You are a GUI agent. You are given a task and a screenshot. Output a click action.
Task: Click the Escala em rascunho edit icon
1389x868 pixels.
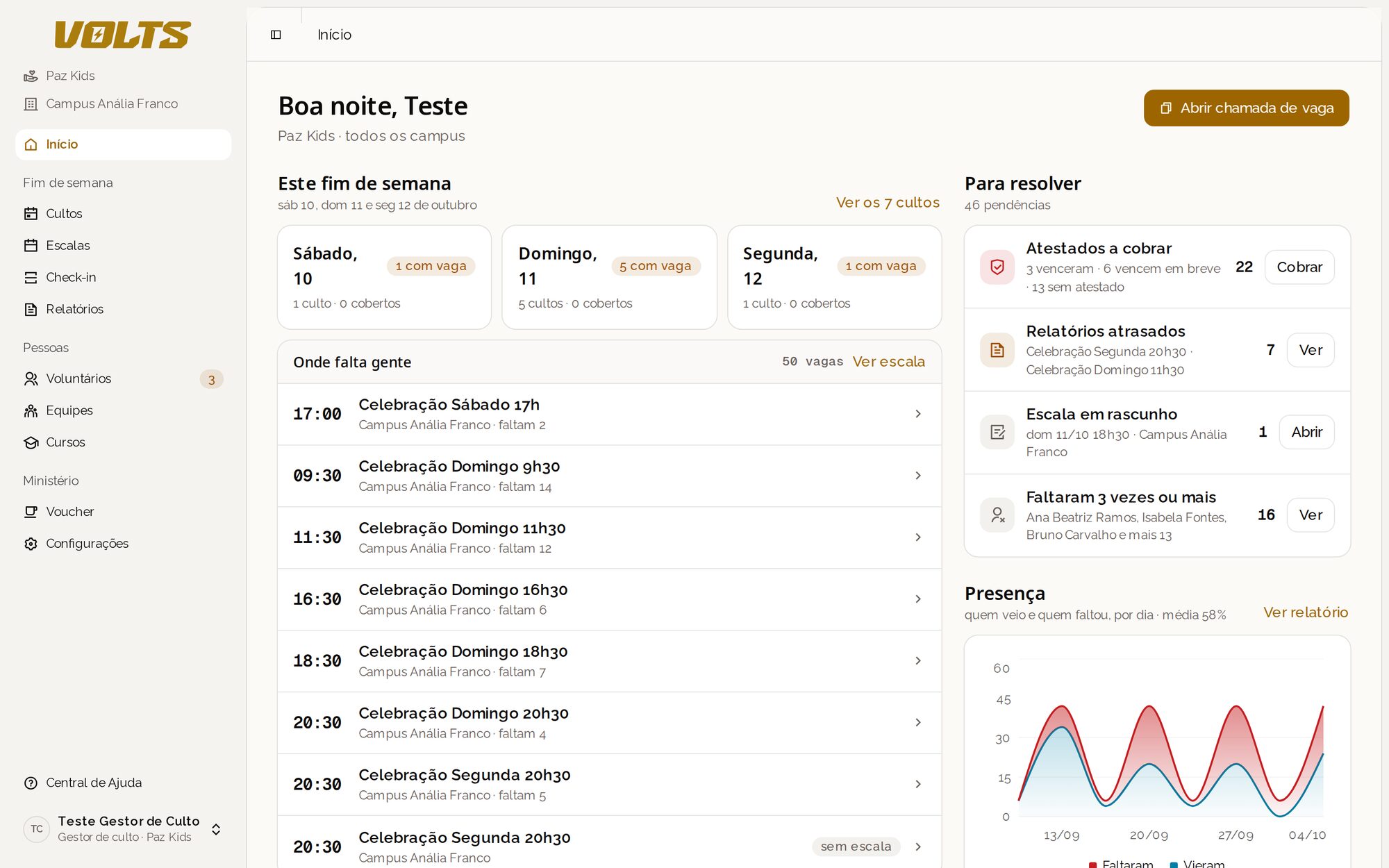point(997,433)
